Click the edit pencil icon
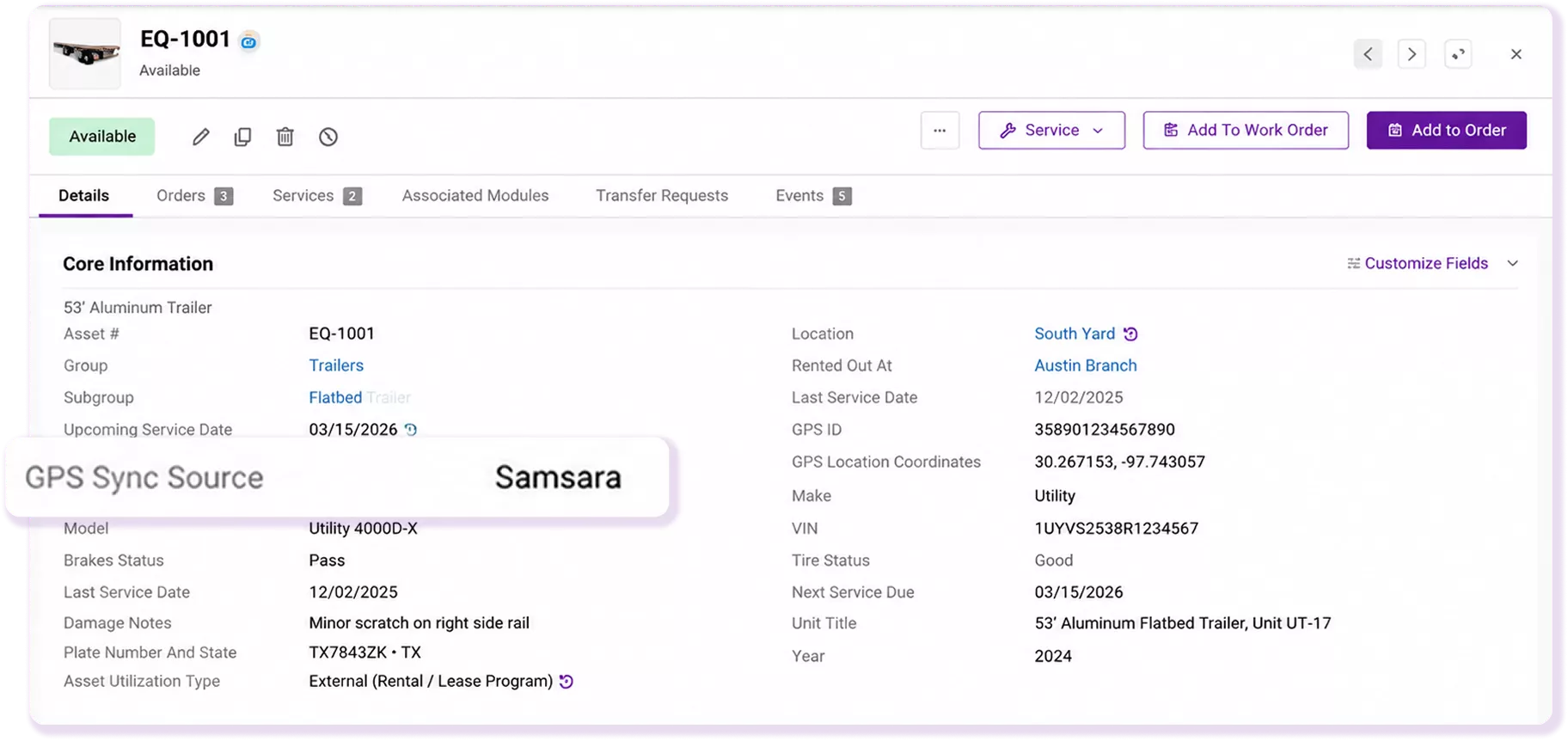The height and width of the screenshot is (741, 1568). (x=200, y=137)
